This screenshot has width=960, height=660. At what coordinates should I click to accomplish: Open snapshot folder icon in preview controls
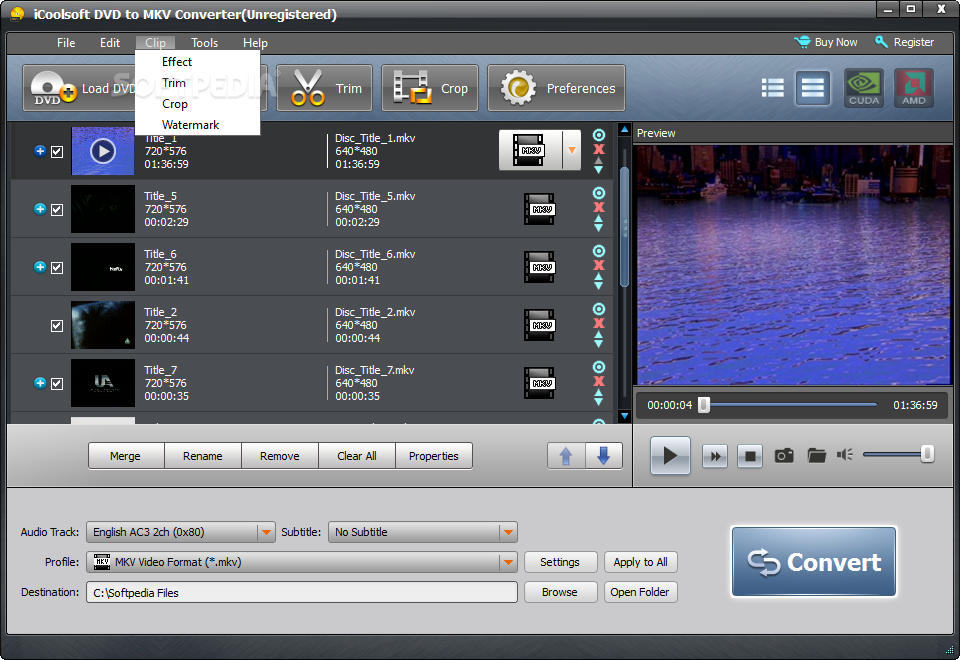[x=816, y=456]
